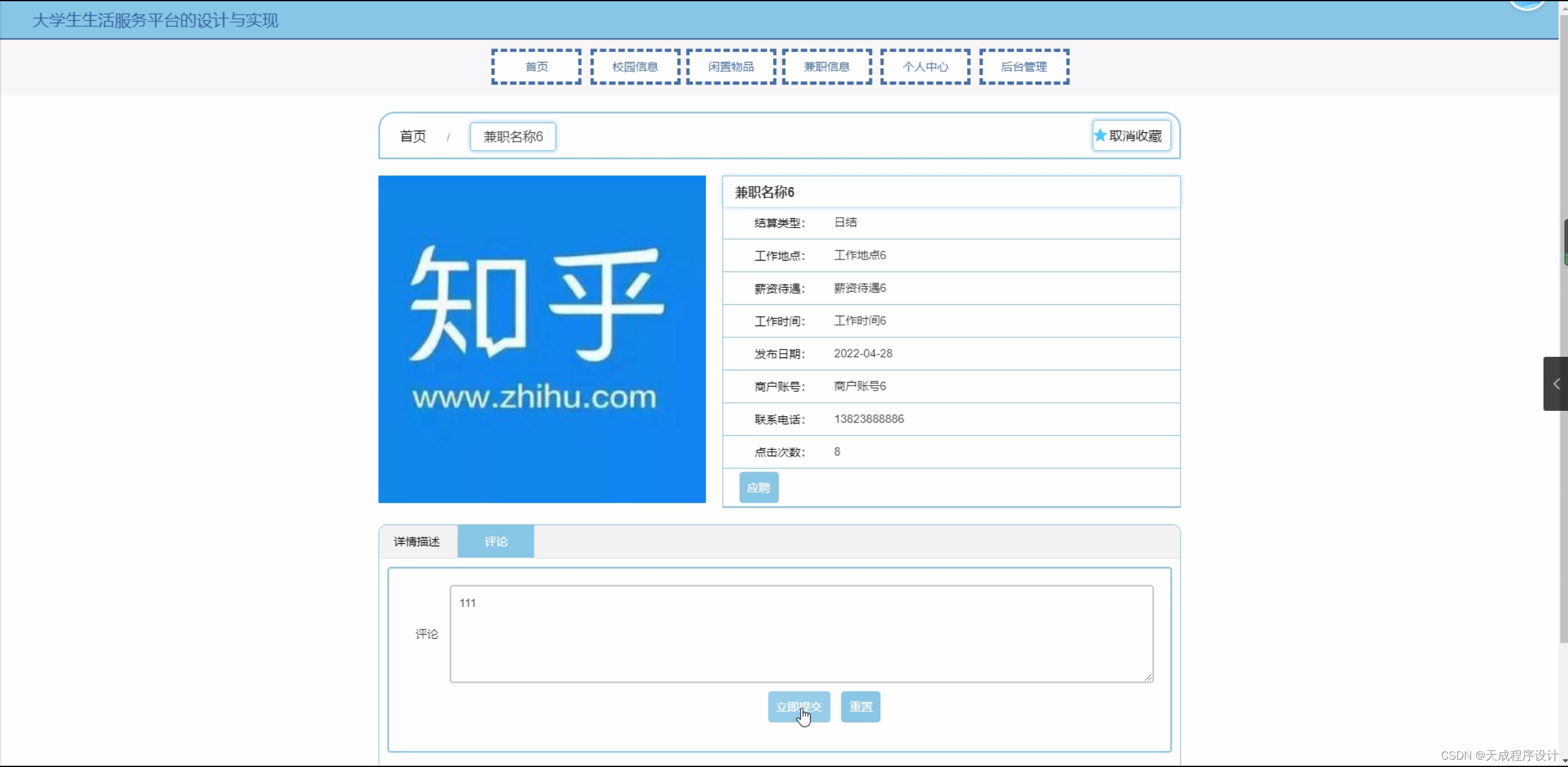Click the 首页 breadcrumb link
Screen dimensions: 1568x767
point(413,136)
